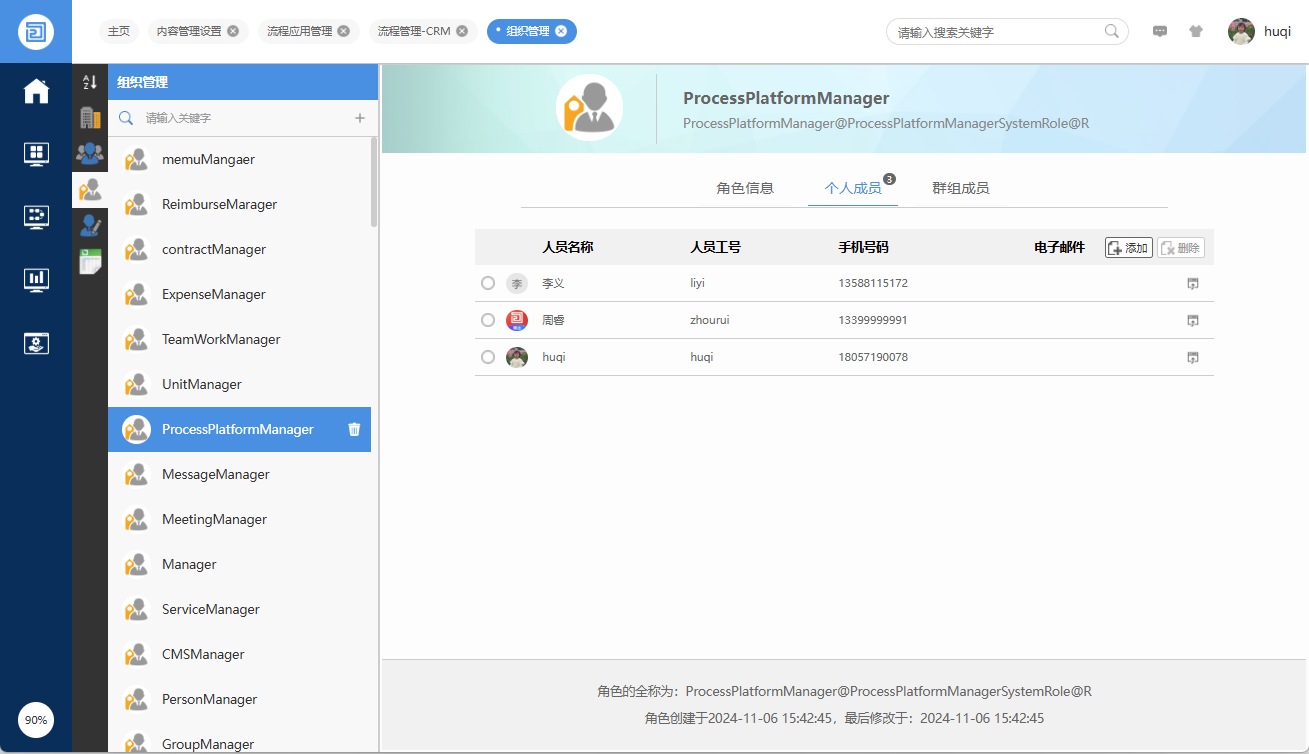
Task: Close the 流程管理-CRM tab
Action: point(462,31)
